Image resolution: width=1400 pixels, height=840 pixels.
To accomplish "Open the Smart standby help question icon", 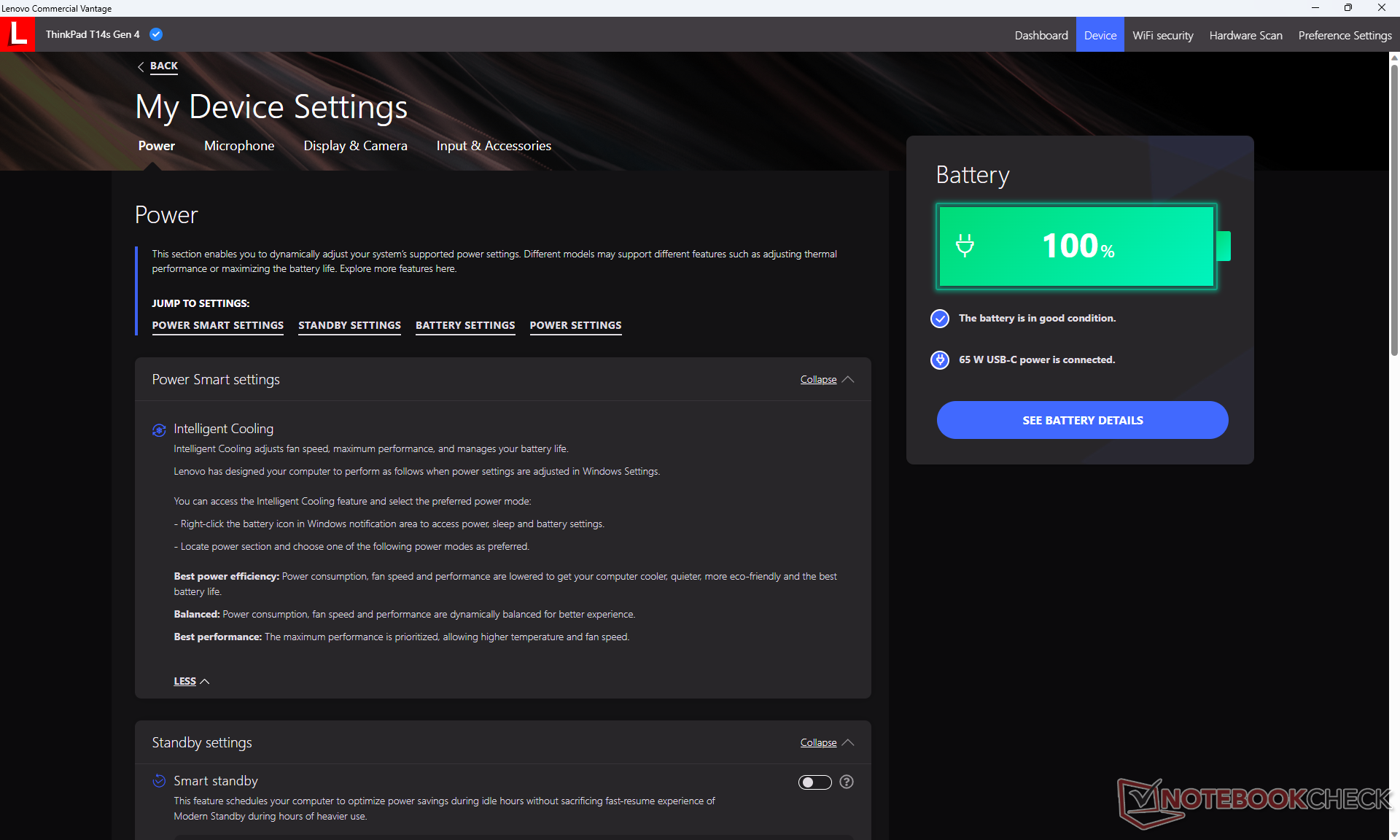I will (847, 782).
